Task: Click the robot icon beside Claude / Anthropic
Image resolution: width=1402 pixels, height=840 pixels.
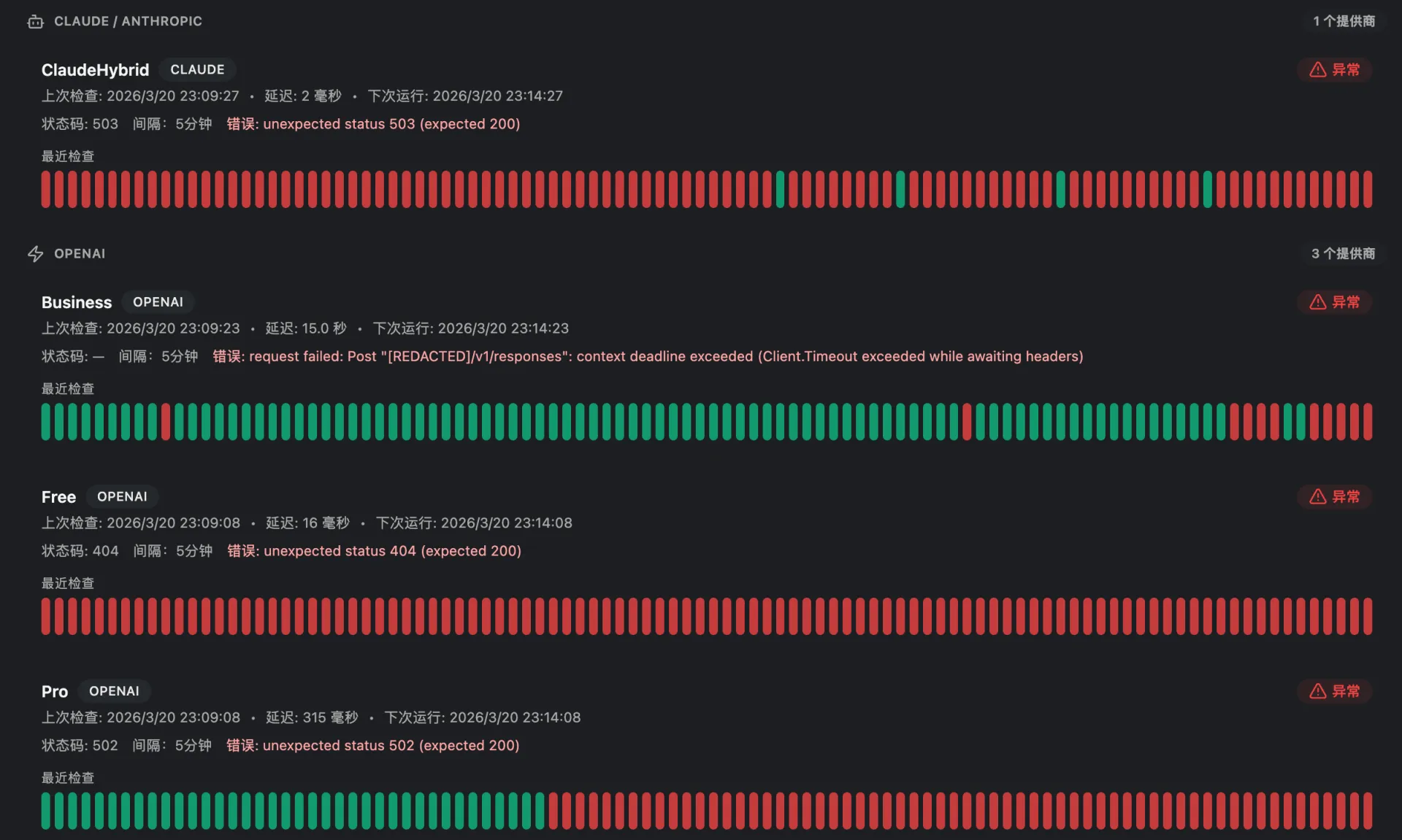Action: (x=35, y=22)
